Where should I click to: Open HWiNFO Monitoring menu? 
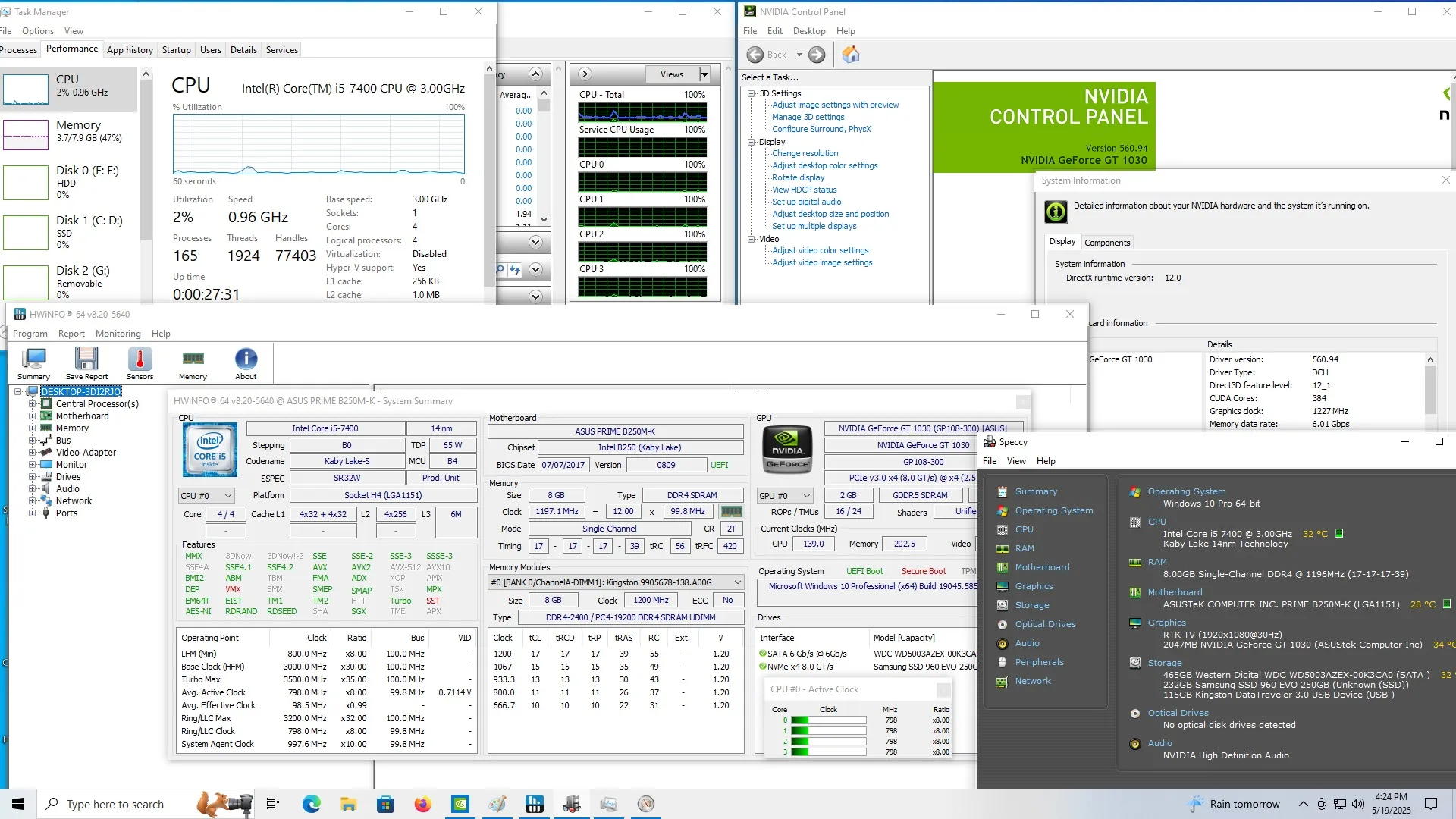click(118, 334)
